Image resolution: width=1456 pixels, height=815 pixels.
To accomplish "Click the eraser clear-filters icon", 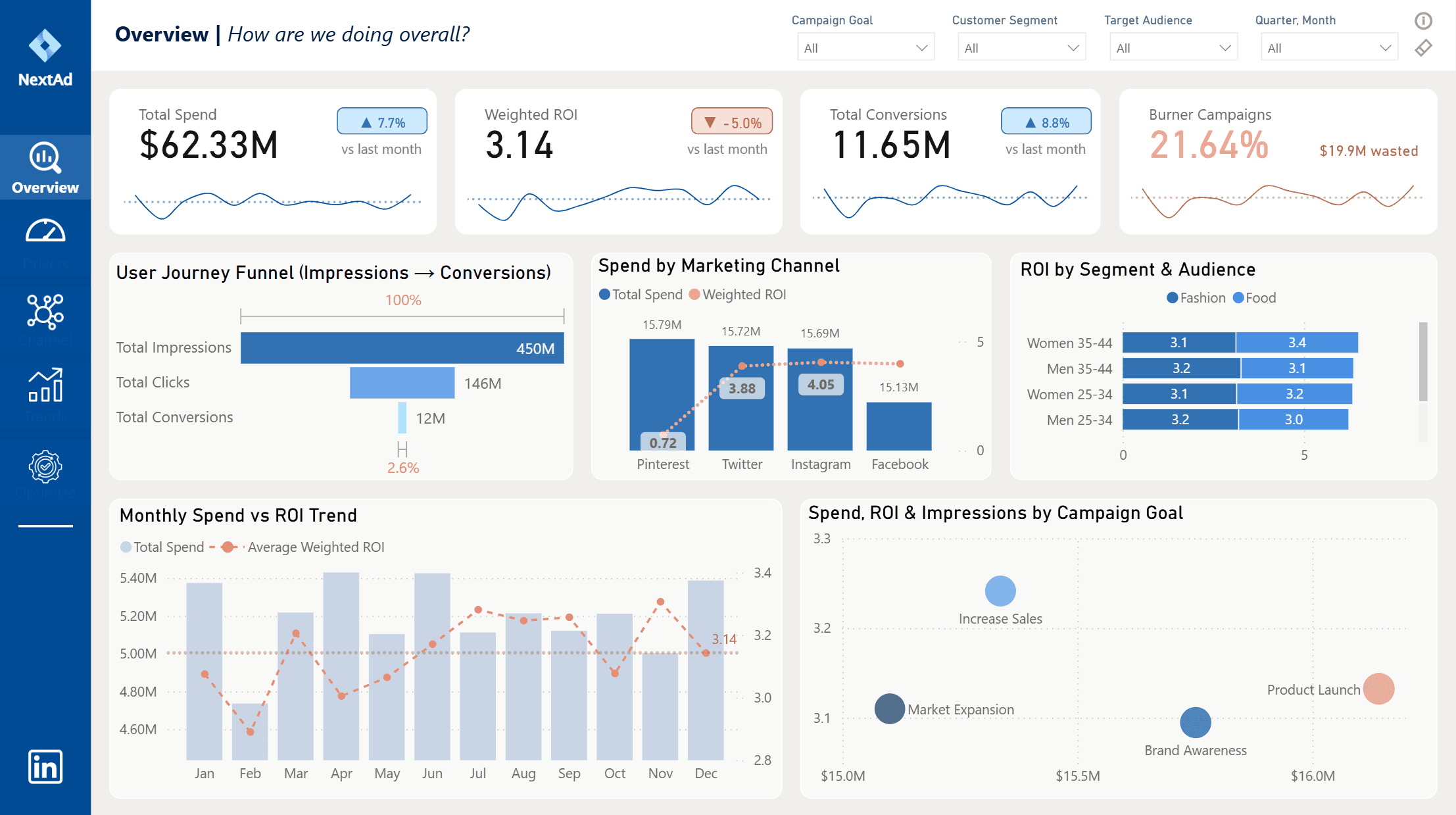I will coord(1423,48).
